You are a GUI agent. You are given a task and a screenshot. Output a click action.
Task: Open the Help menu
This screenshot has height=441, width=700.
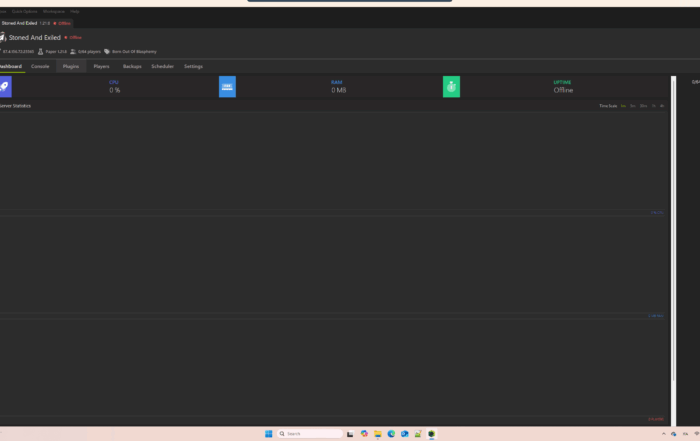pyautogui.click(x=75, y=11)
